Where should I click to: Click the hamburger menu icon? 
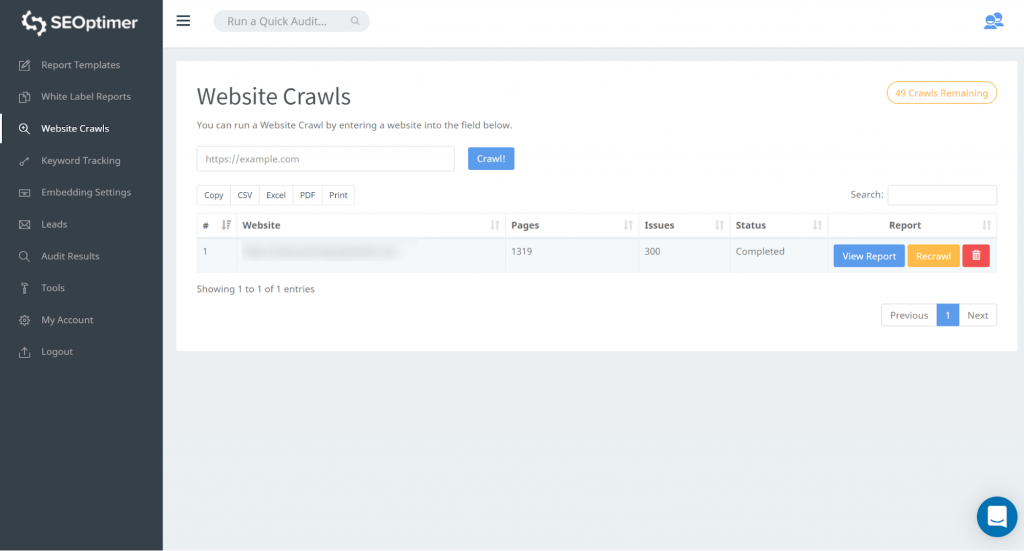183,21
